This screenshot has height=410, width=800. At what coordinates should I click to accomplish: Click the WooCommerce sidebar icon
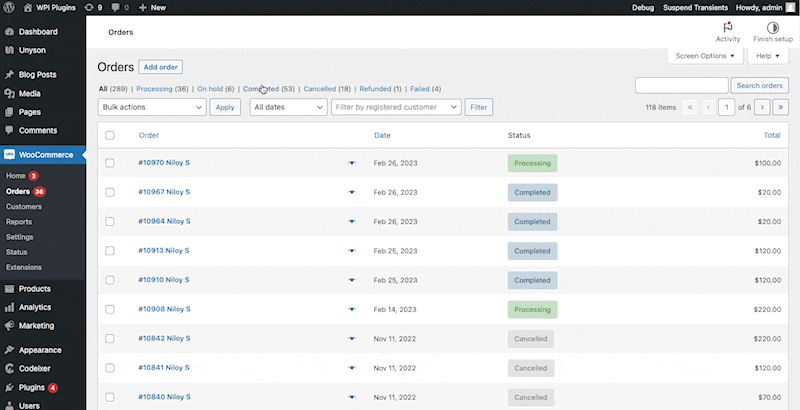[x=9, y=155]
